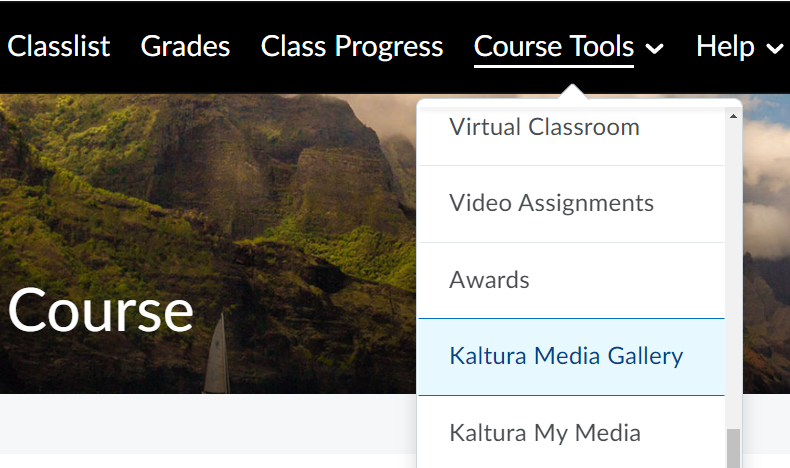Click the Course Tools menu label

(553, 46)
